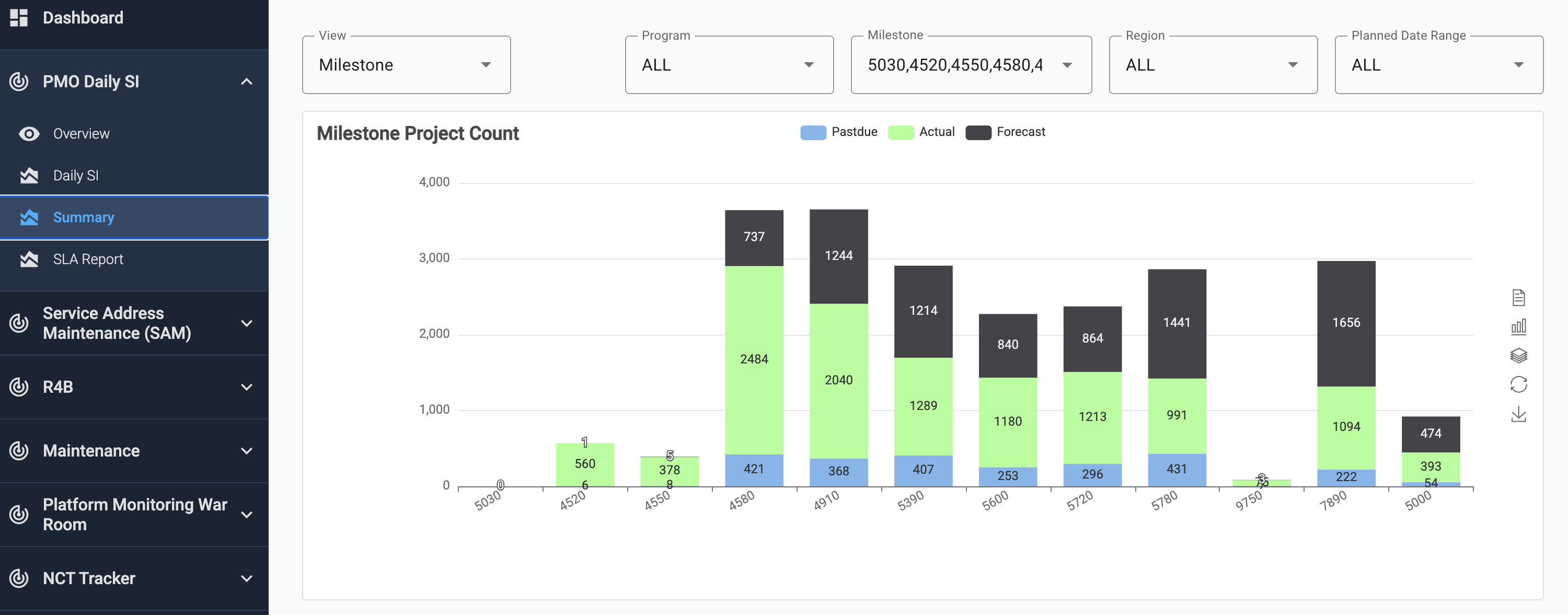Click the Dashboard grid icon
Screen dimensions: 1568x615
[19, 18]
